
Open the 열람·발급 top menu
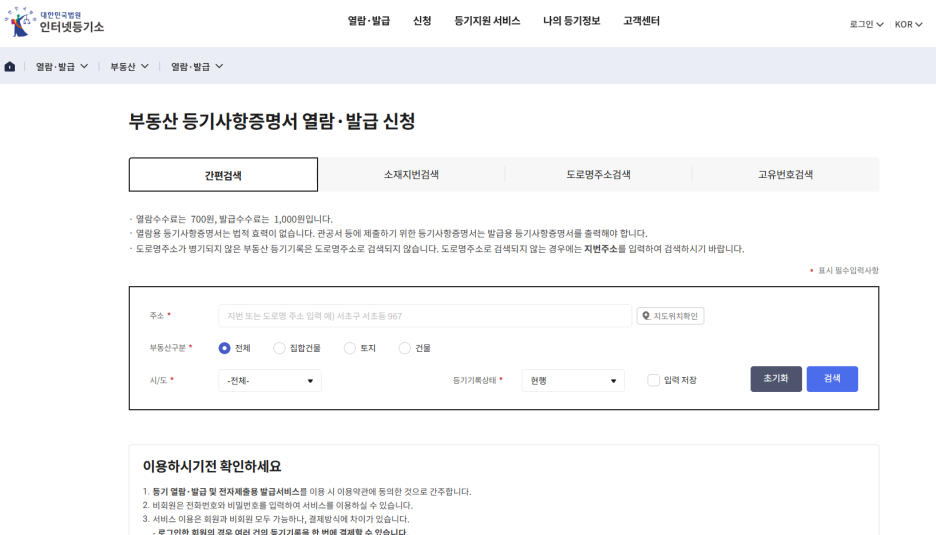point(368,21)
